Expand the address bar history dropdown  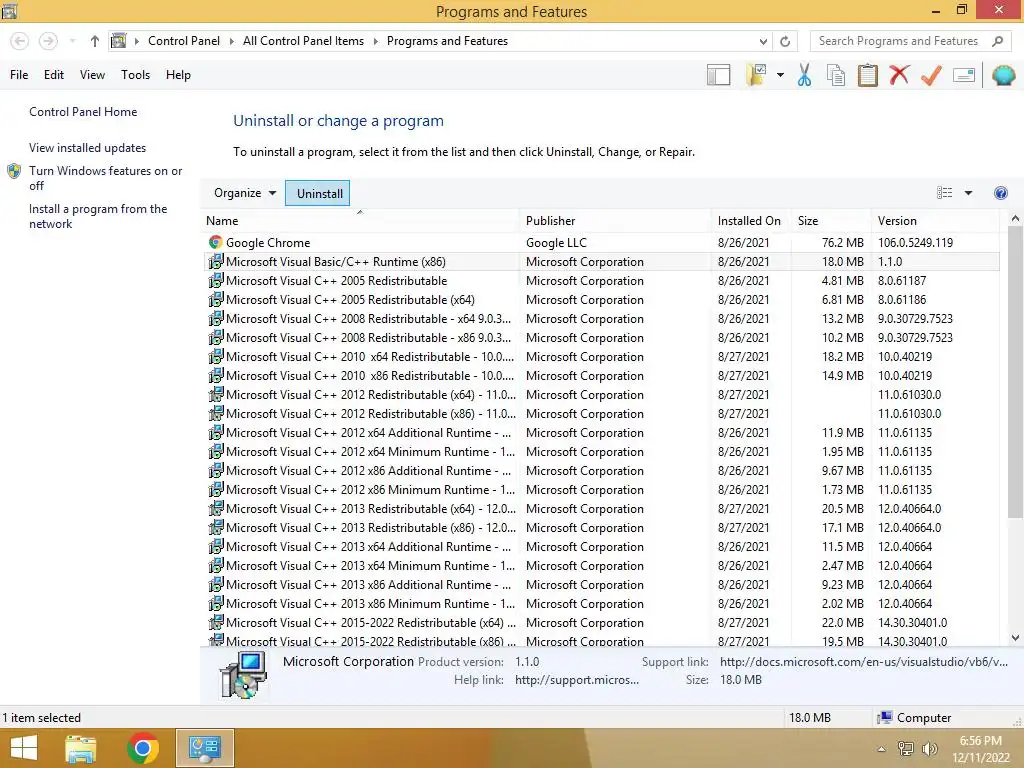[x=763, y=41]
